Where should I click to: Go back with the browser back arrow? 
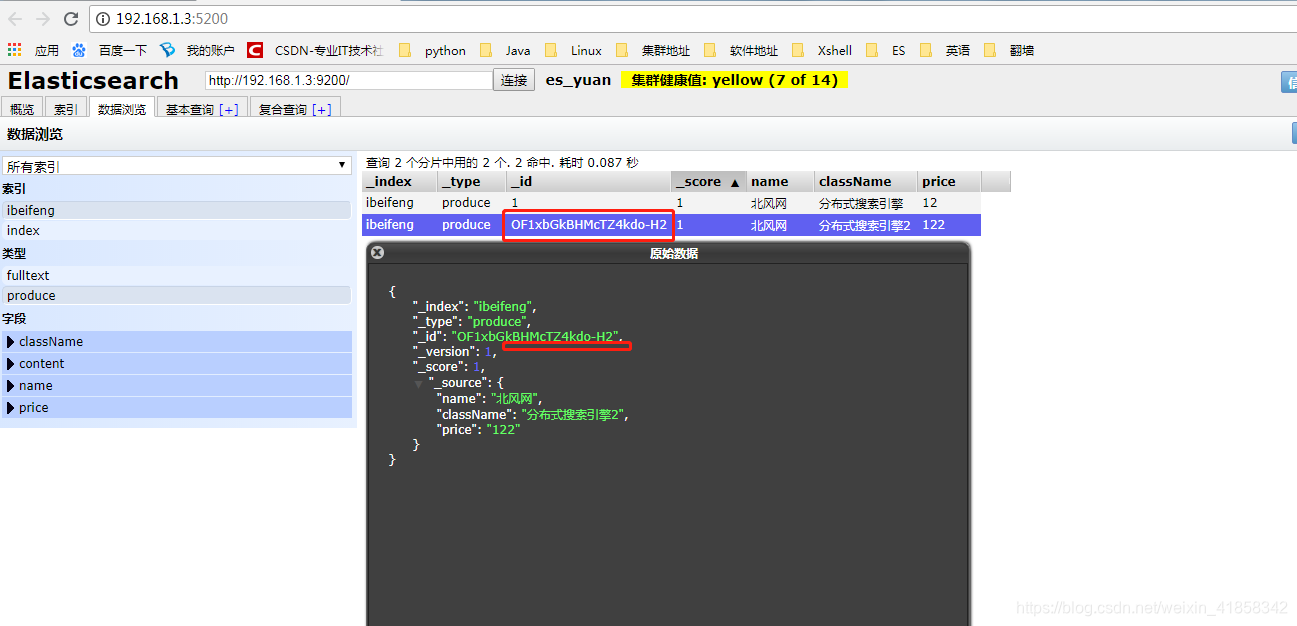tap(16, 19)
